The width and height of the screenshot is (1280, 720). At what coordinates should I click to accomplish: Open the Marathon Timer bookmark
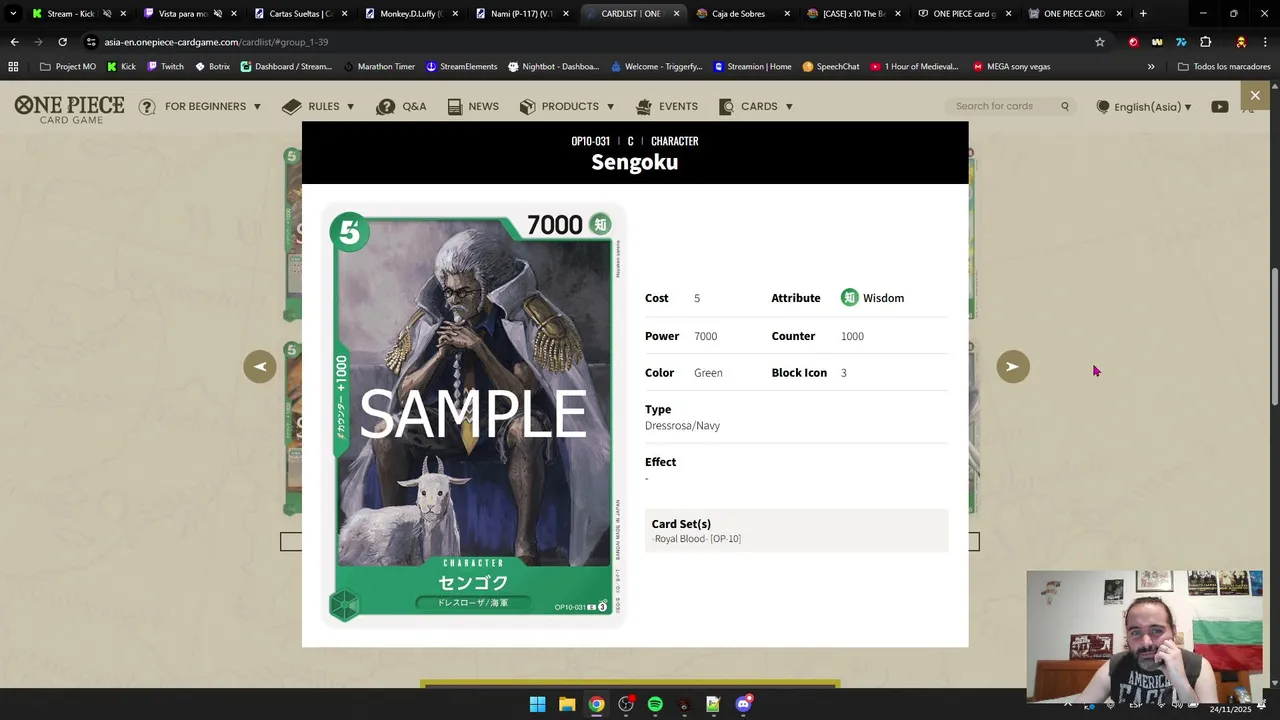click(379, 67)
